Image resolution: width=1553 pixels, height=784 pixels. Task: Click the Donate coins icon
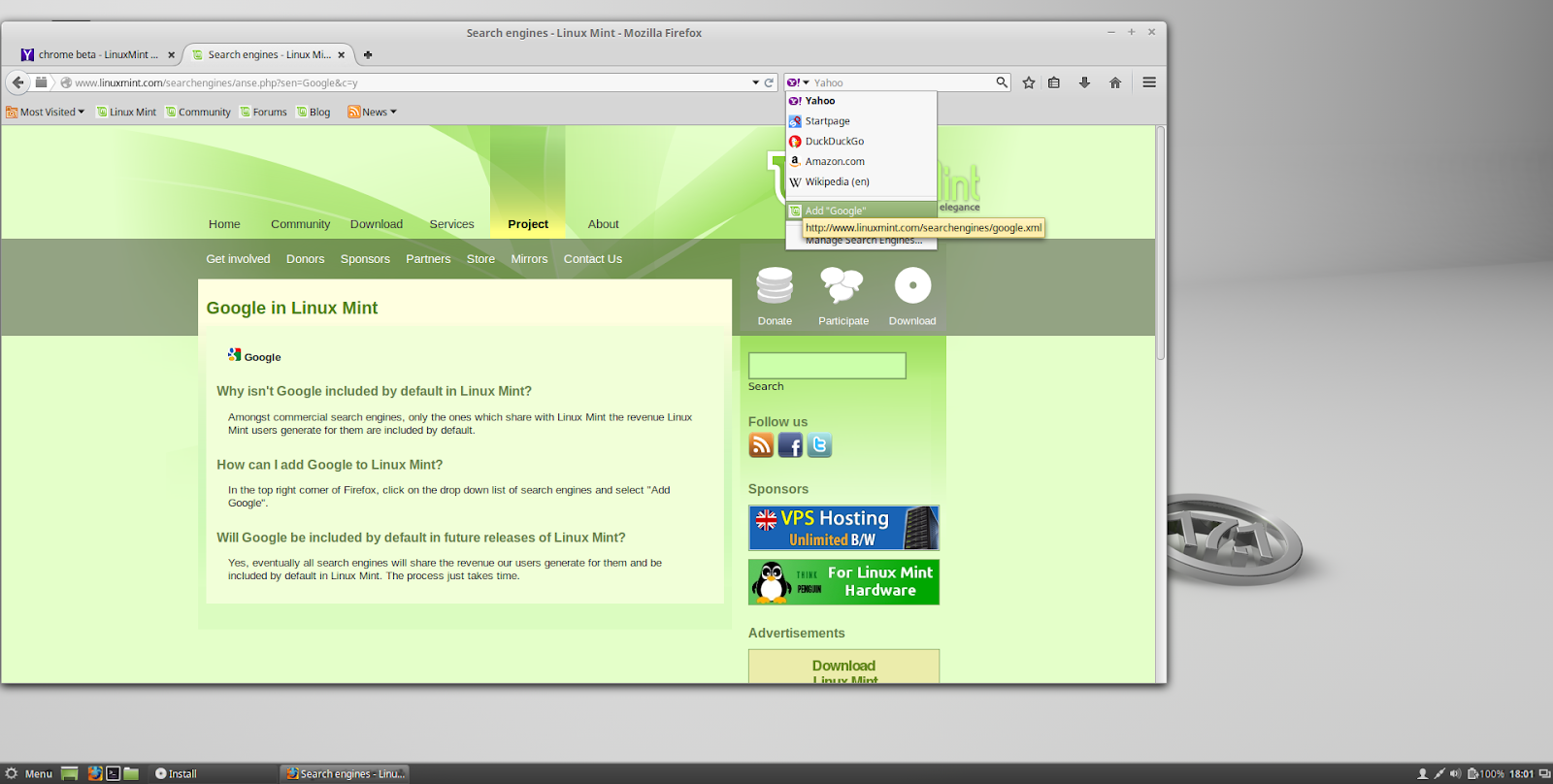pyautogui.click(x=775, y=285)
